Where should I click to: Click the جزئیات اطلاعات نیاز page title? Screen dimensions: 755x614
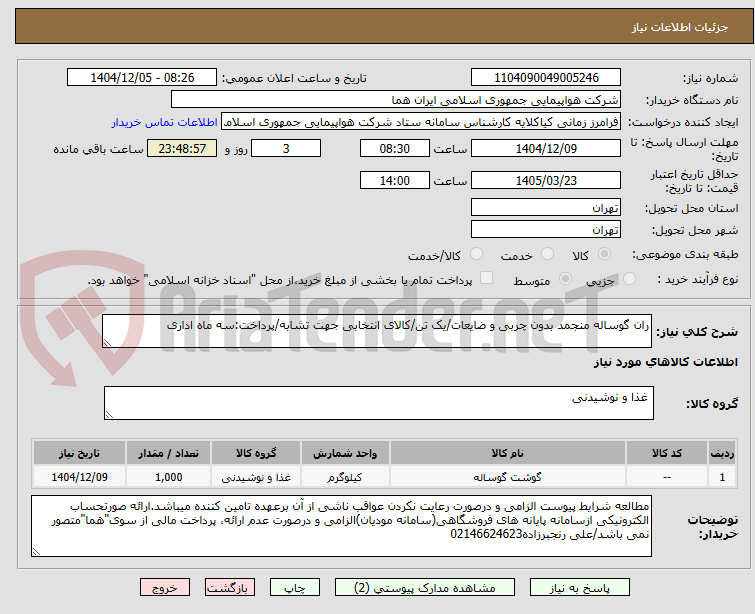tap(680, 27)
